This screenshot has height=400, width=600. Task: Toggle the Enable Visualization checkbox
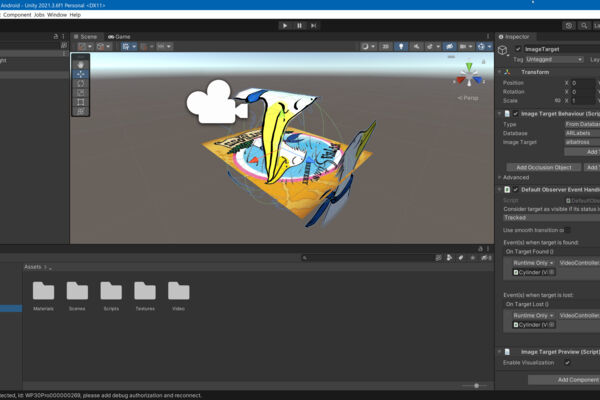[567, 362]
